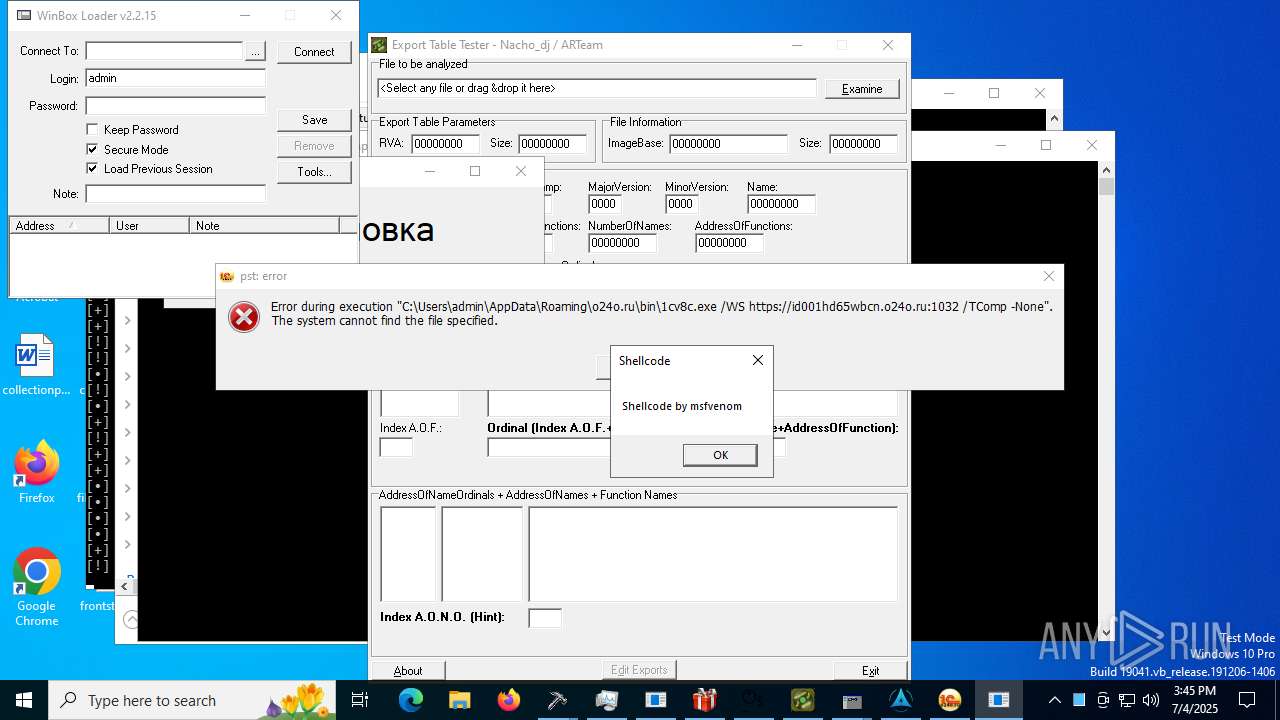The width and height of the screenshot is (1280, 720).
Task: Uncheck Load Previous Session
Action: (x=92, y=169)
